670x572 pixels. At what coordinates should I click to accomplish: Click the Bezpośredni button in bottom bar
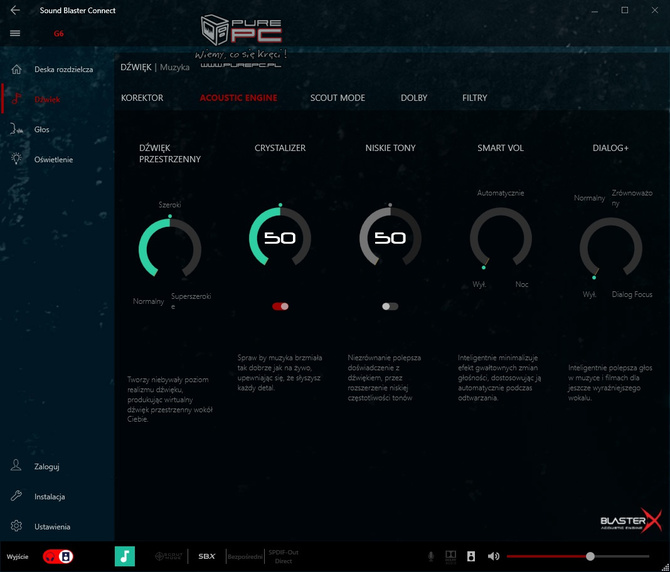[x=245, y=557]
